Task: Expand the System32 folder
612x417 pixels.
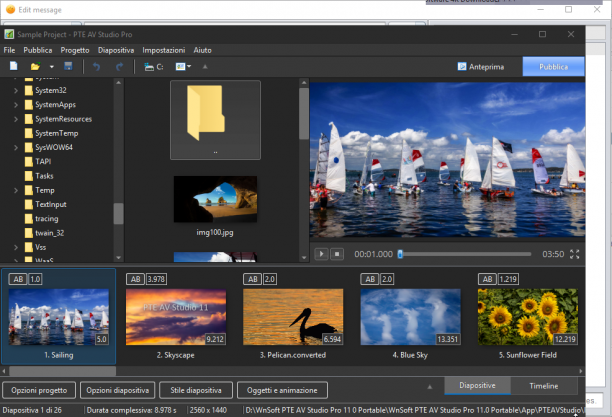Action: click(16, 91)
